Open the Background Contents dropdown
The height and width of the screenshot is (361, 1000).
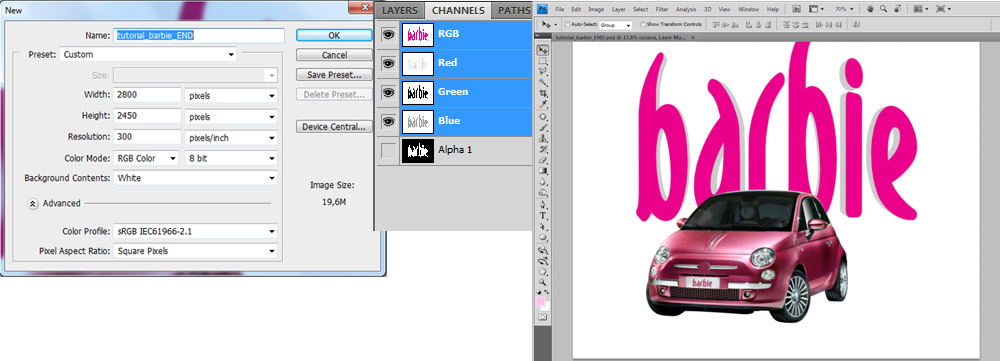coord(195,178)
